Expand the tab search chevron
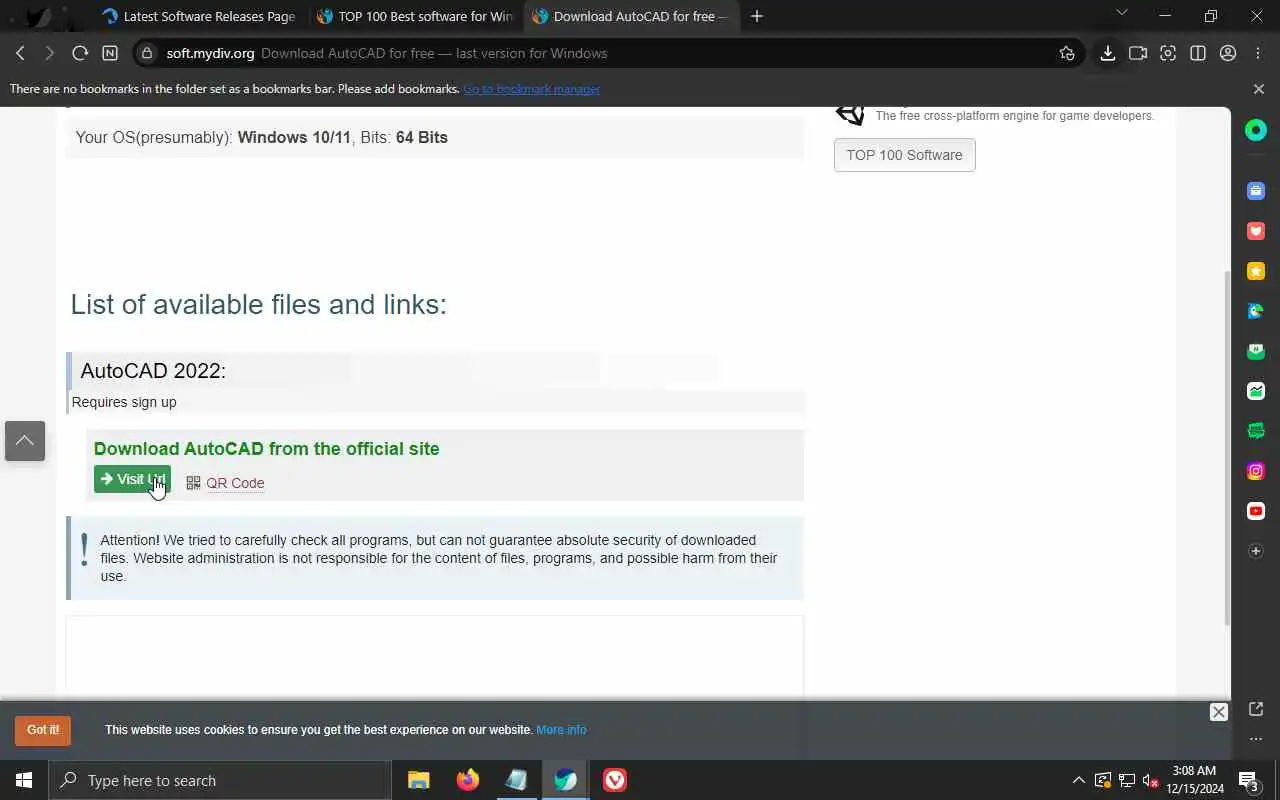Screen dimensions: 1280x800 (x=1121, y=13)
